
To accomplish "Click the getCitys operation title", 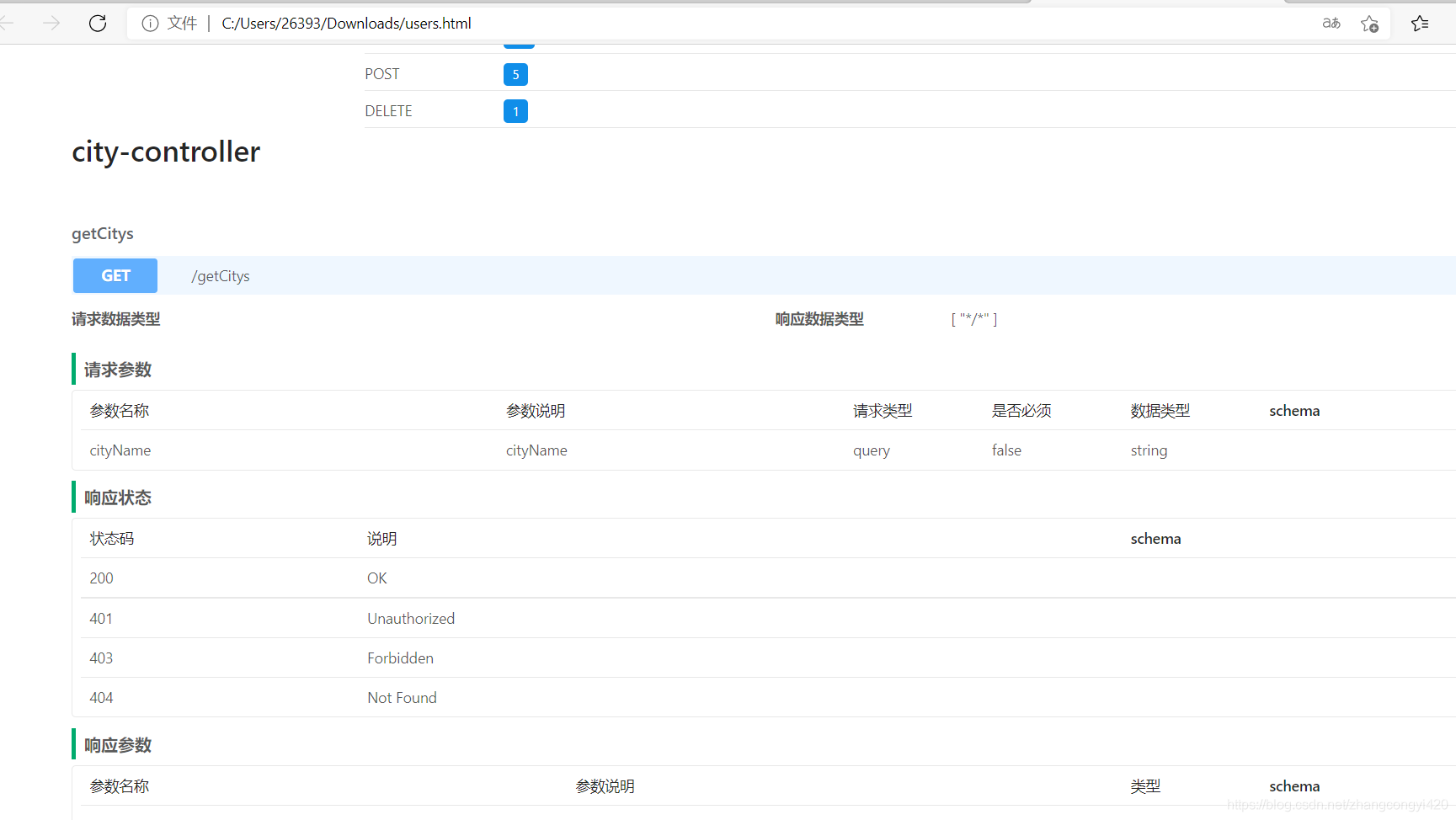I will click(103, 233).
